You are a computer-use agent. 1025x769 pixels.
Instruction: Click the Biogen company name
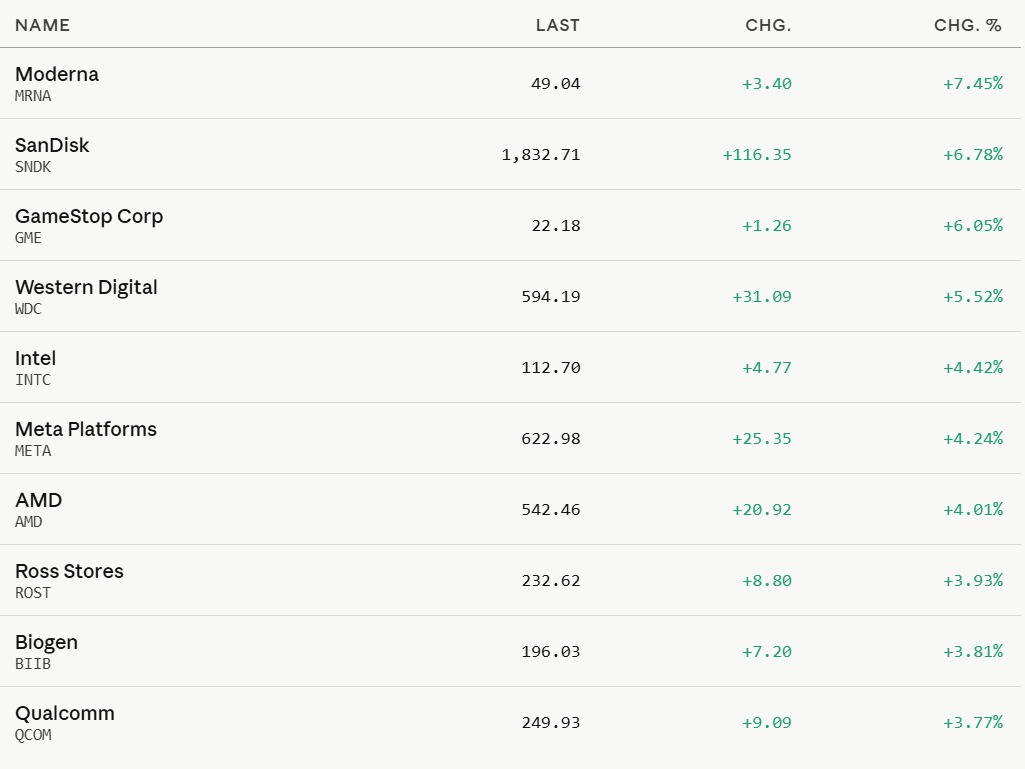pyautogui.click(x=46, y=643)
